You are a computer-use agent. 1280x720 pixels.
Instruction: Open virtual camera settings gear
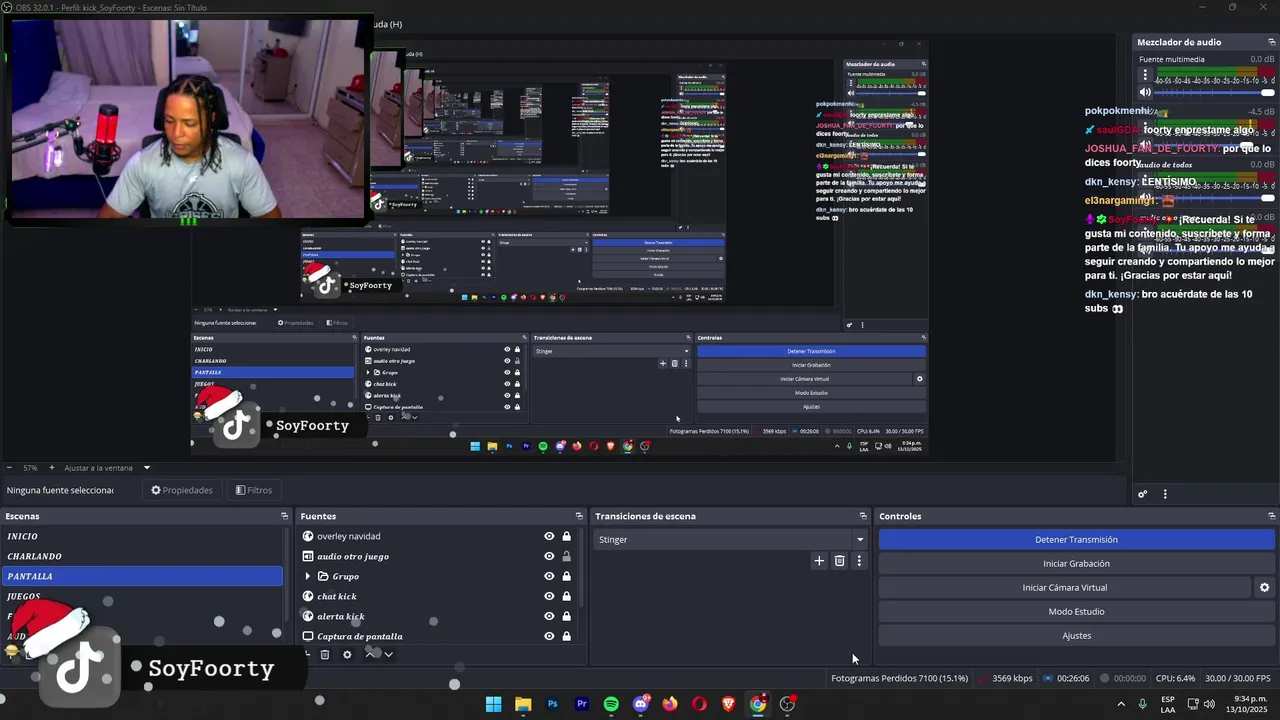[x=1264, y=587]
